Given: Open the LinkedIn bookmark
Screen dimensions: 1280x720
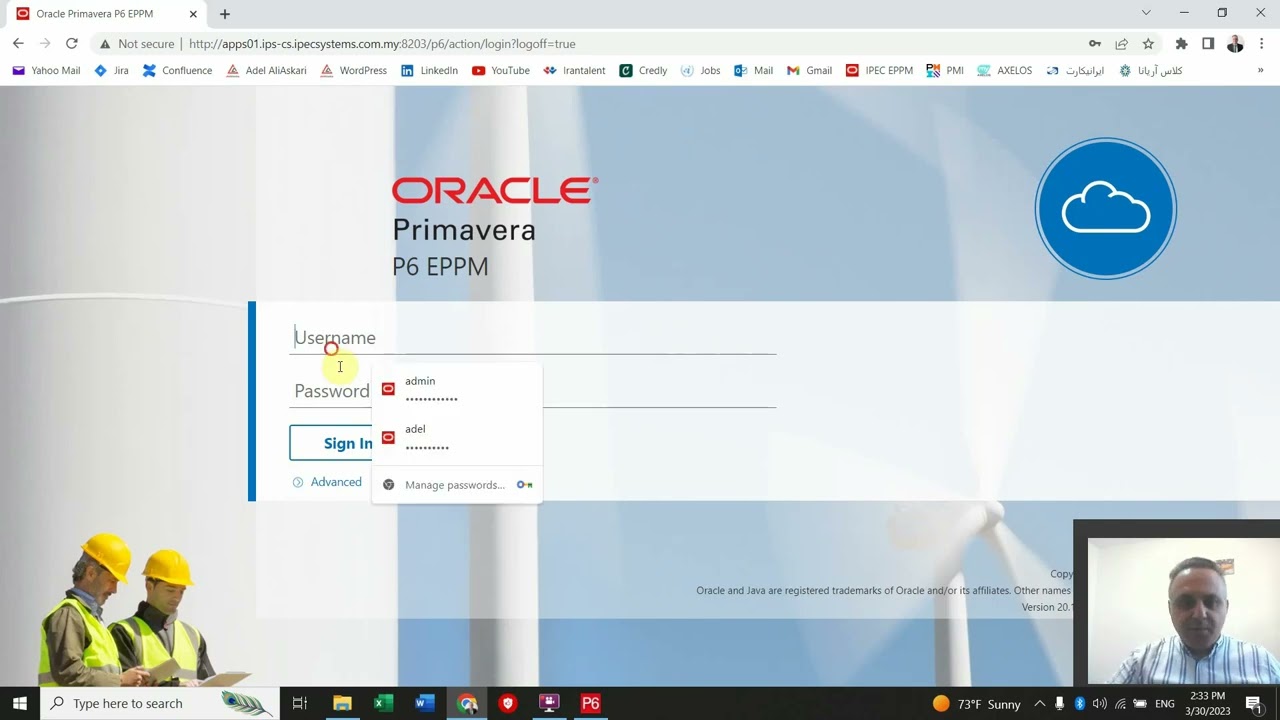Looking at the screenshot, I should [429, 71].
